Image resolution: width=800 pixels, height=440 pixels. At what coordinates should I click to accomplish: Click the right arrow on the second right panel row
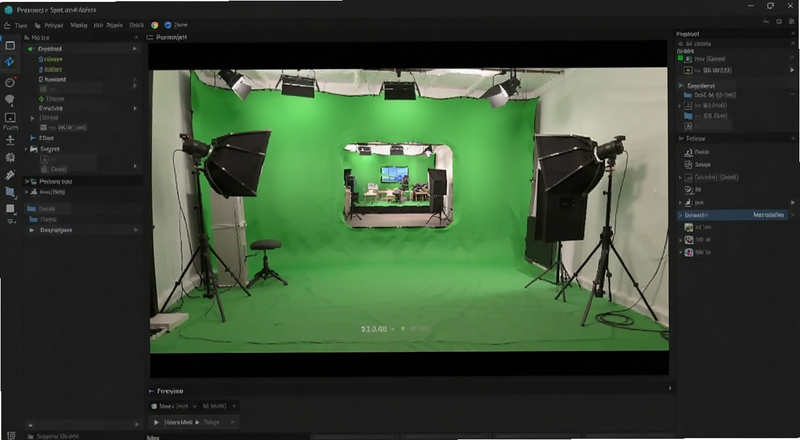pyautogui.click(x=792, y=70)
